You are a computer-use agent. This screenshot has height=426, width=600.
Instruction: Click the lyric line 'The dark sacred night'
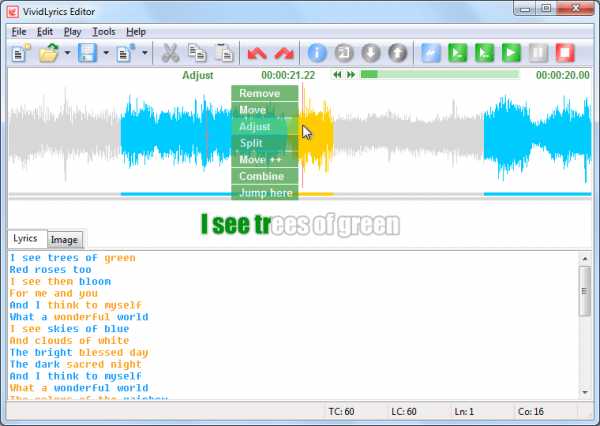coord(75,364)
